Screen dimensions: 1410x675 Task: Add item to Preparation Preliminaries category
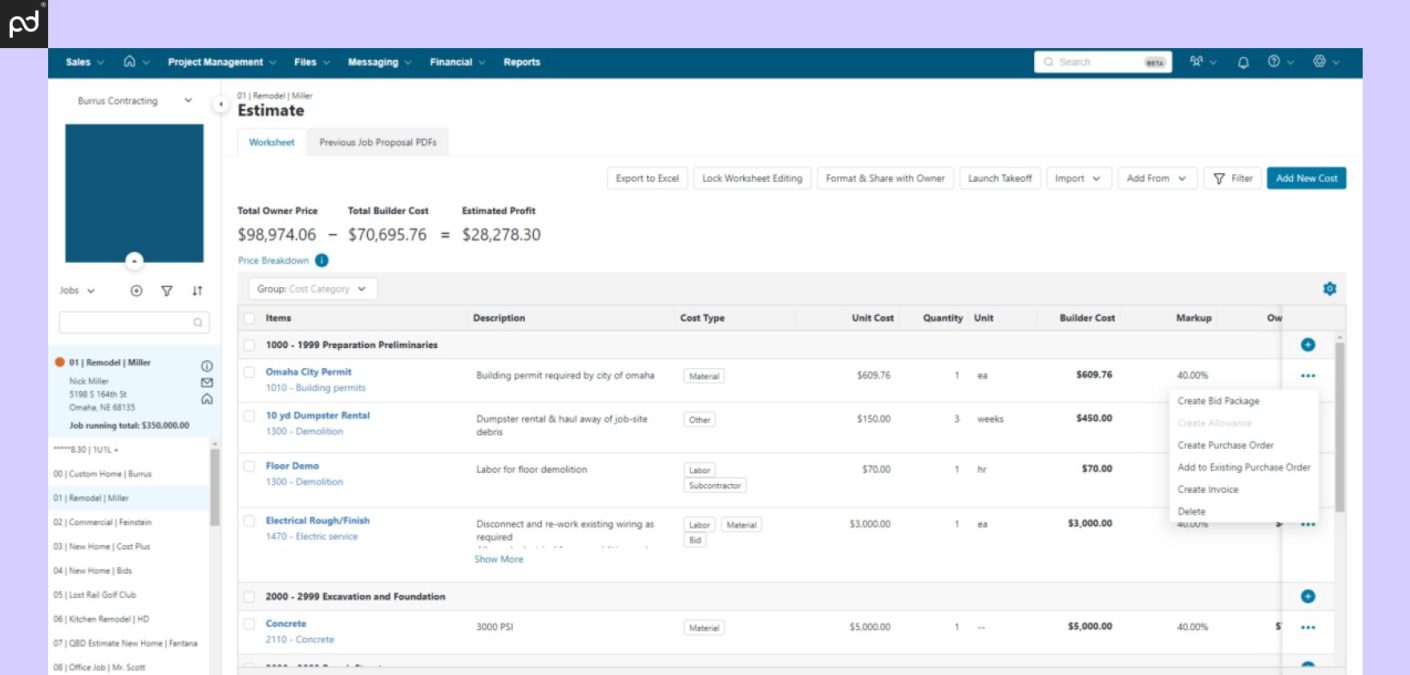(1307, 345)
